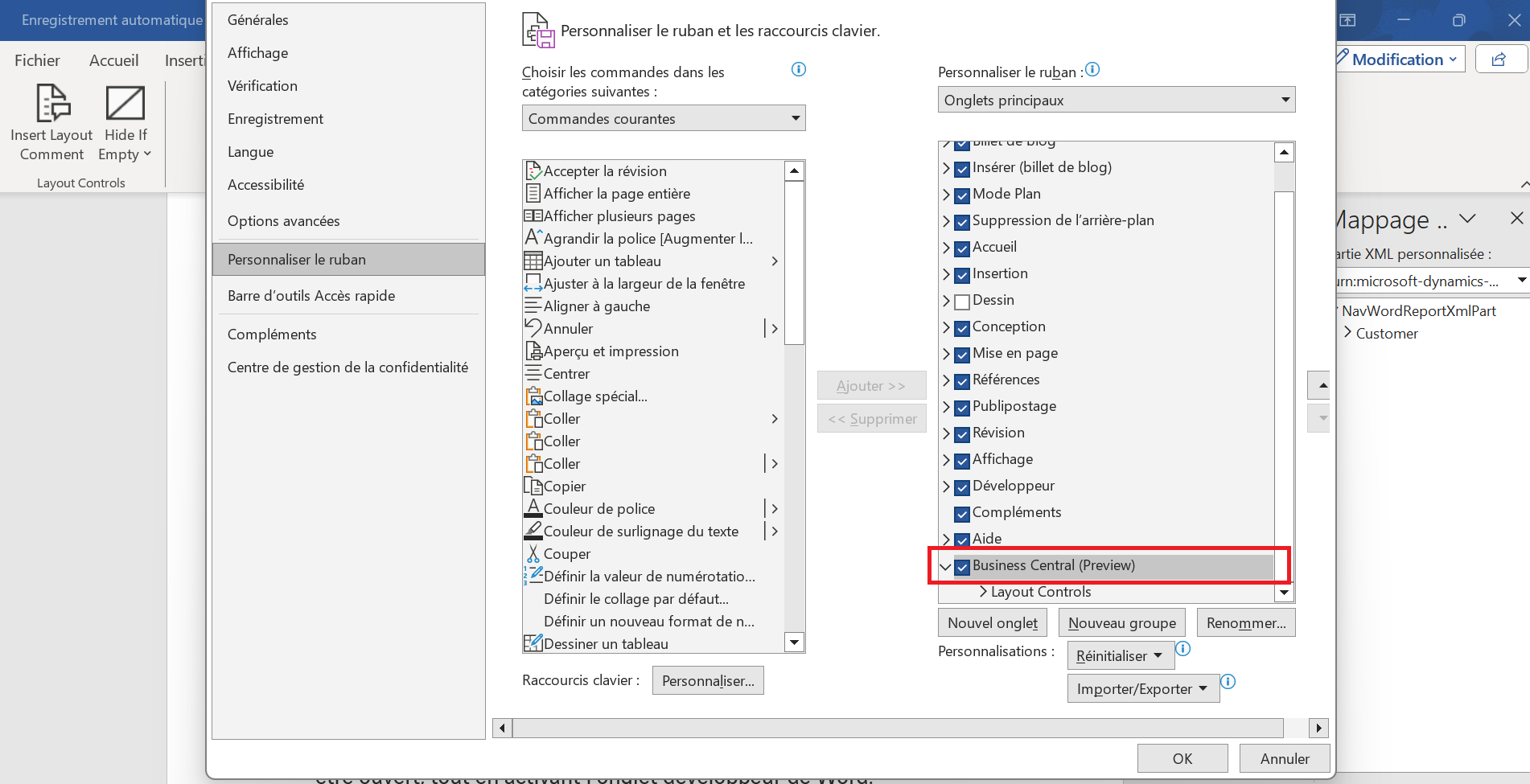Open Options avancées category
Viewport: 1530px width, 784px height.
click(284, 221)
